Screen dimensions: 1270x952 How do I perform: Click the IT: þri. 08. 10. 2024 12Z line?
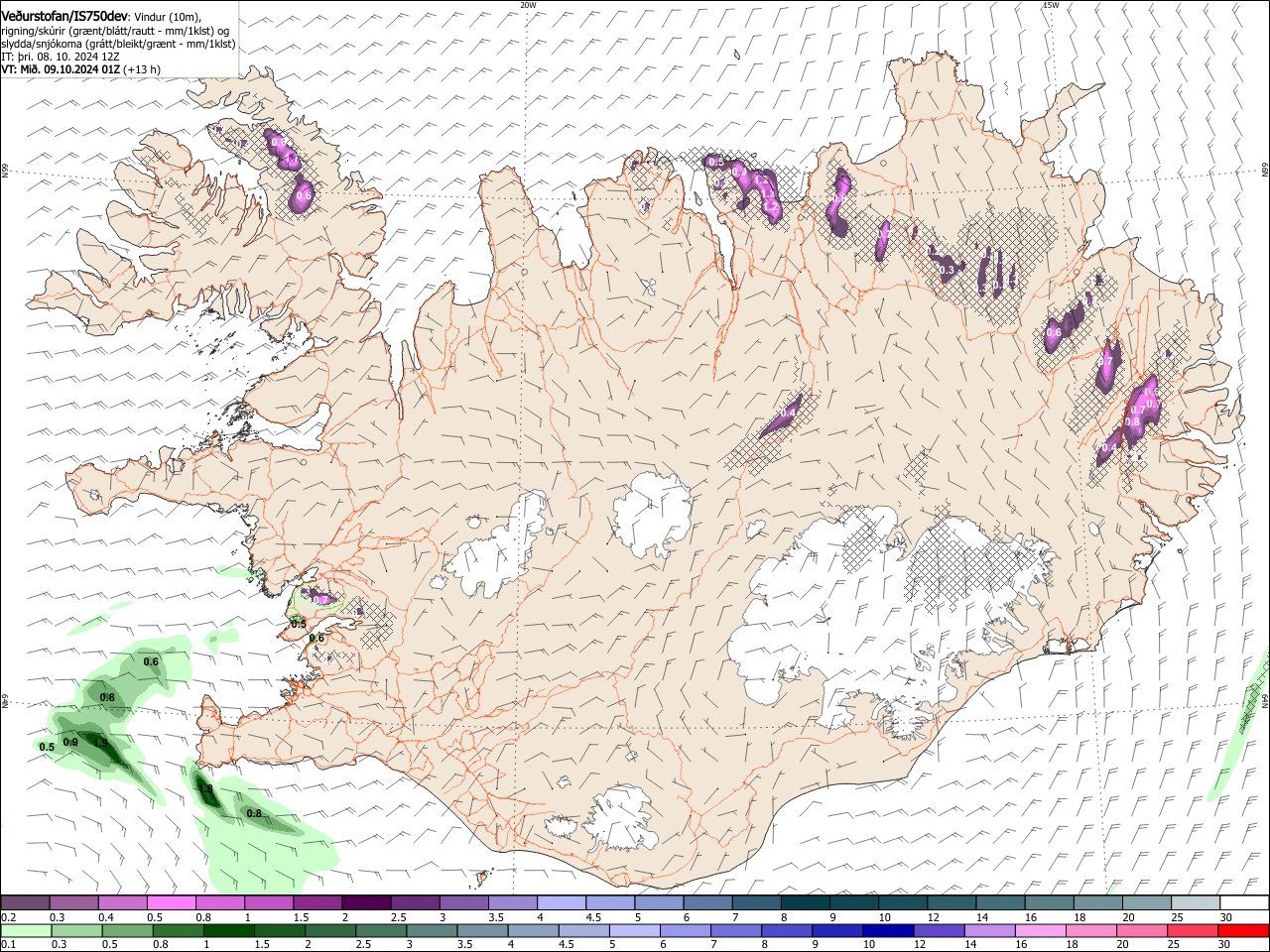(x=61, y=57)
